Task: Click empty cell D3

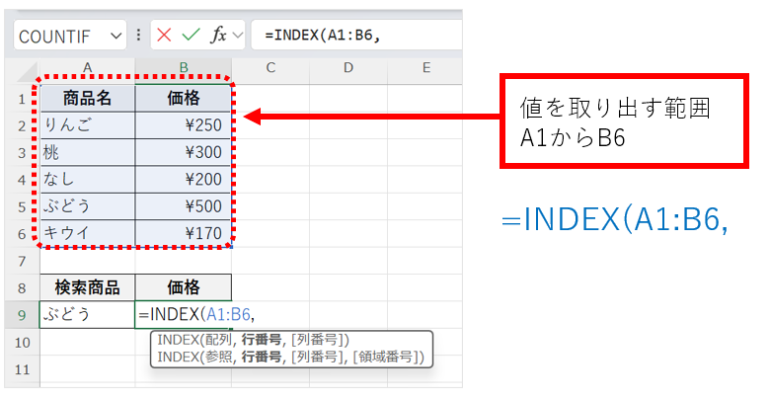Action: click(348, 153)
